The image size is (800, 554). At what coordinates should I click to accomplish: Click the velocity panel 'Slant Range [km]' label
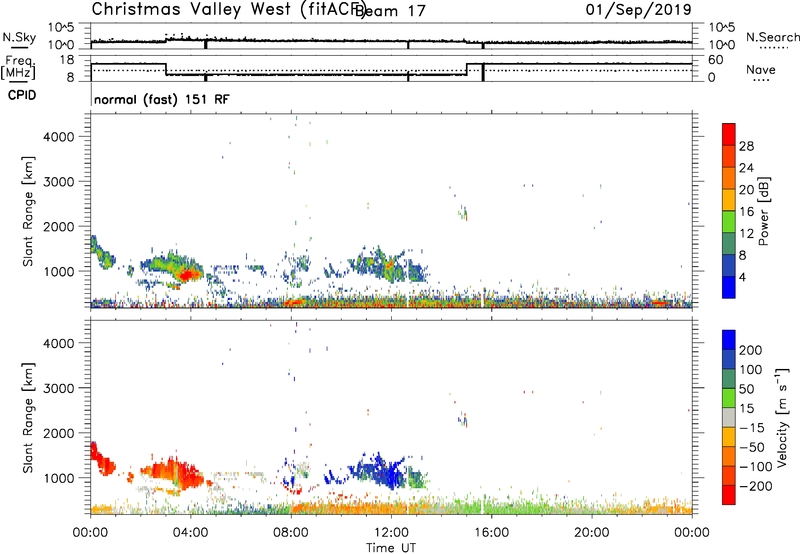28,418
